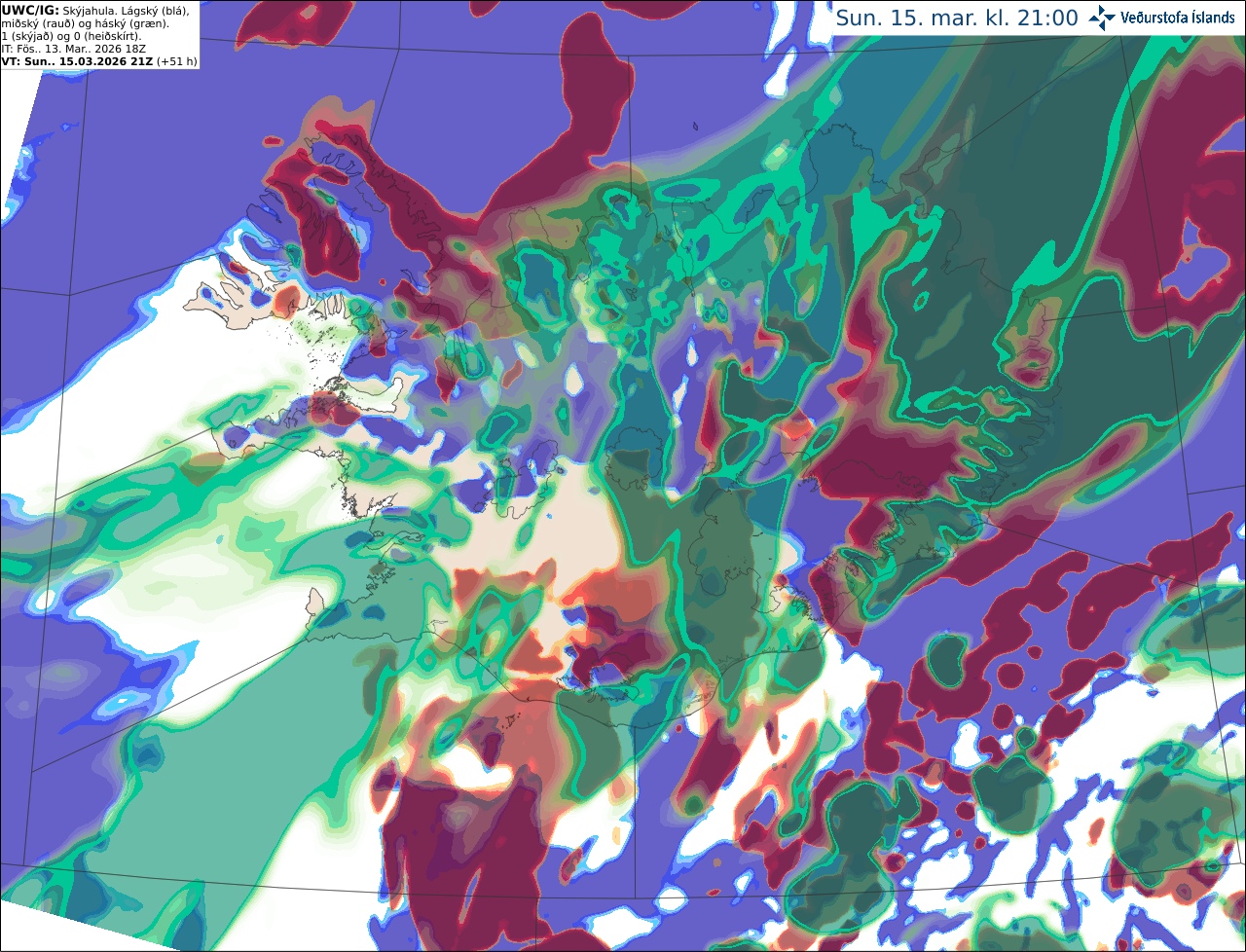Click the "(+51 h)" forecast offset text

(x=177, y=61)
